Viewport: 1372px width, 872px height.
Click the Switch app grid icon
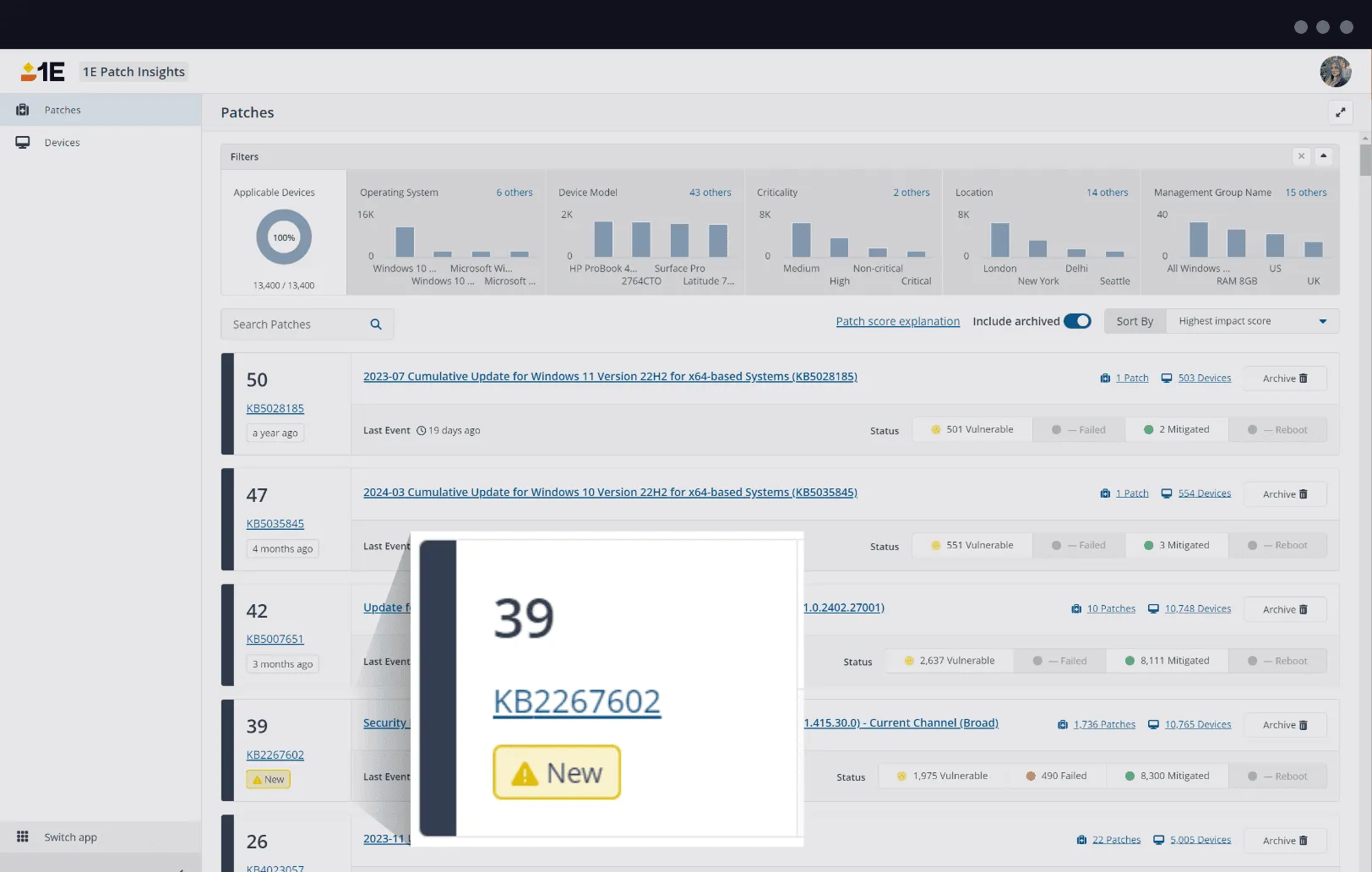[23, 837]
